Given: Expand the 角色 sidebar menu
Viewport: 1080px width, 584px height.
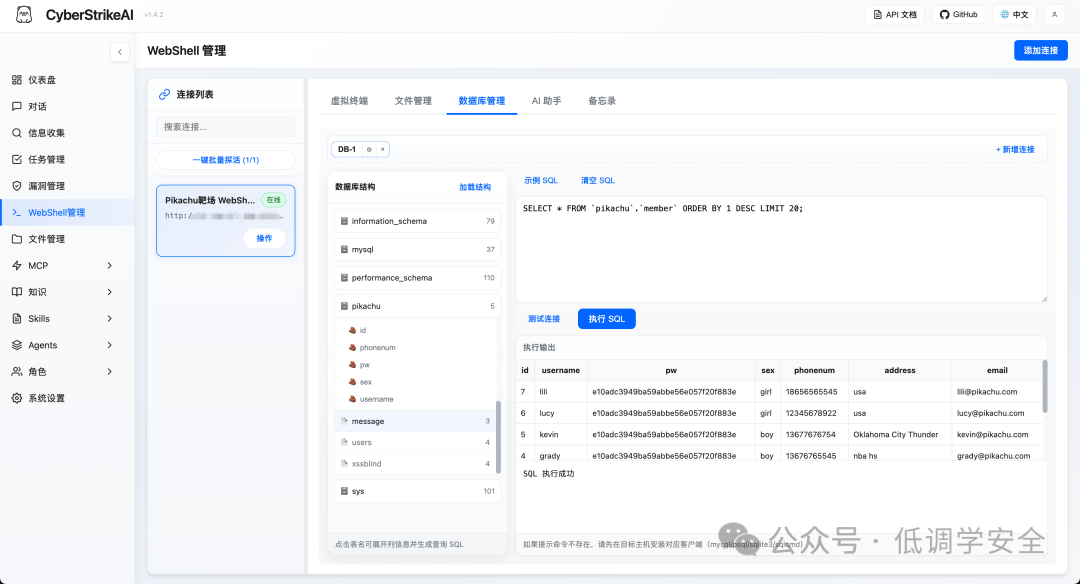Looking at the screenshot, I should coord(67,371).
